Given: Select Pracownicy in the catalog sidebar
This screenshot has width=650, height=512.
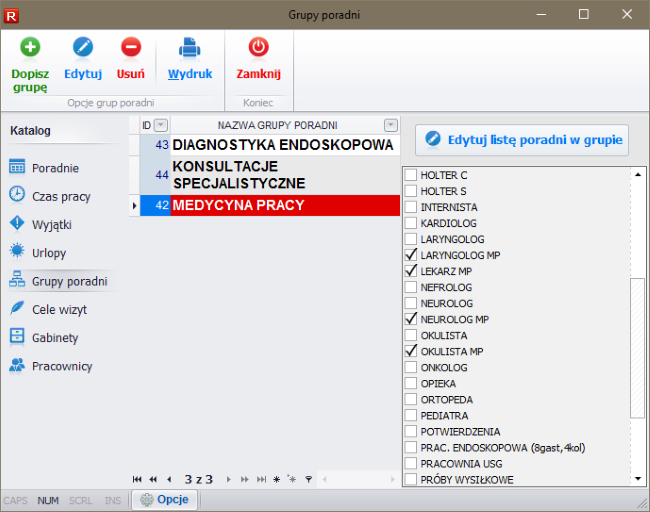Looking at the screenshot, I should 62,366.
